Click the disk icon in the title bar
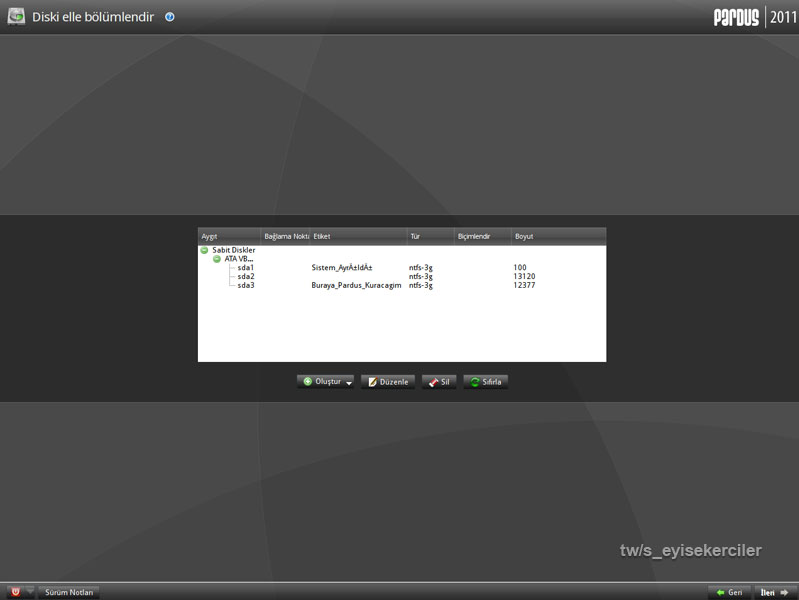This screenshot has width=799, height=600. click(x=16, y=16)
